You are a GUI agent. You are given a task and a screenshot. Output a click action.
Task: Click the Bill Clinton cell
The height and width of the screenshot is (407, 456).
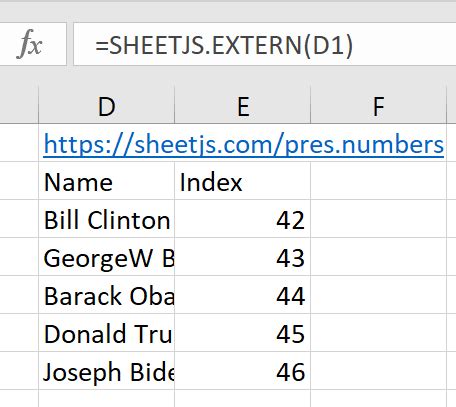tap(107, 220)
